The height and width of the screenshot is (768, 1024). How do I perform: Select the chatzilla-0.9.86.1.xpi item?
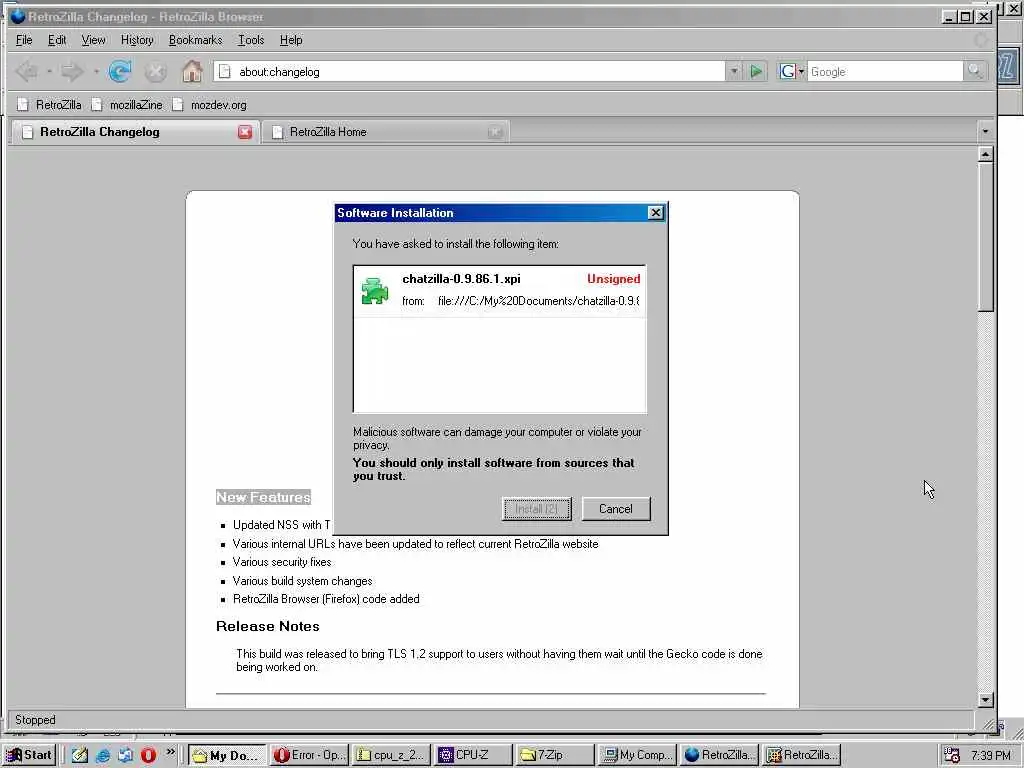click(x=500, y=291)
